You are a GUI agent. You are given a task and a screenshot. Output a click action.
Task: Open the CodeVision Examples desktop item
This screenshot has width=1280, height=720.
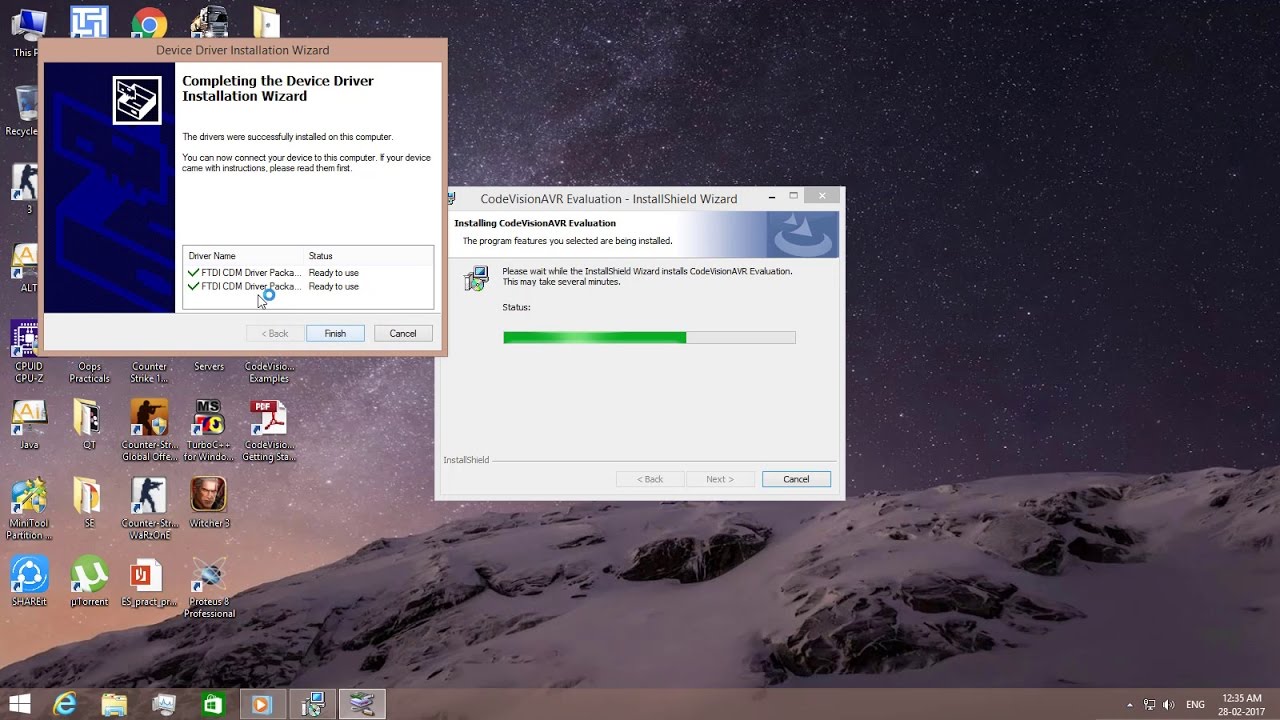tap(268, 372)
